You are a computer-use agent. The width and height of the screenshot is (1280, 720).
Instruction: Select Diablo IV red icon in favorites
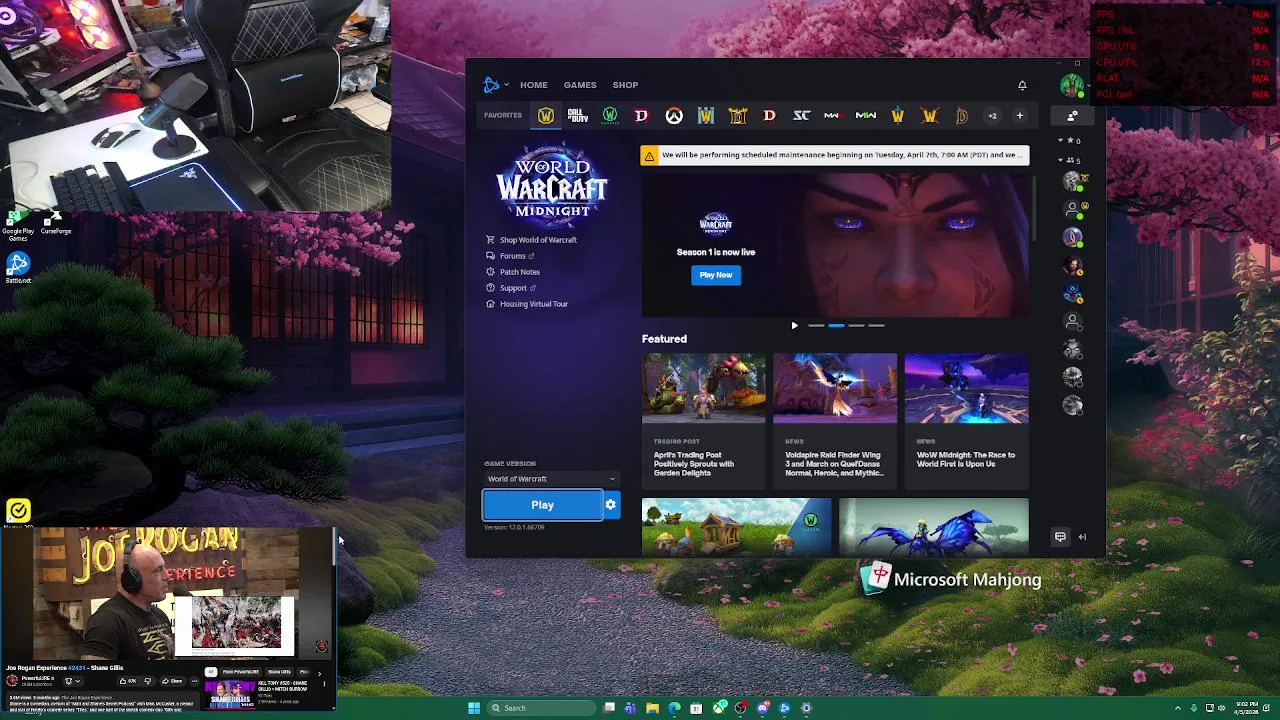(x=642, y=116)
